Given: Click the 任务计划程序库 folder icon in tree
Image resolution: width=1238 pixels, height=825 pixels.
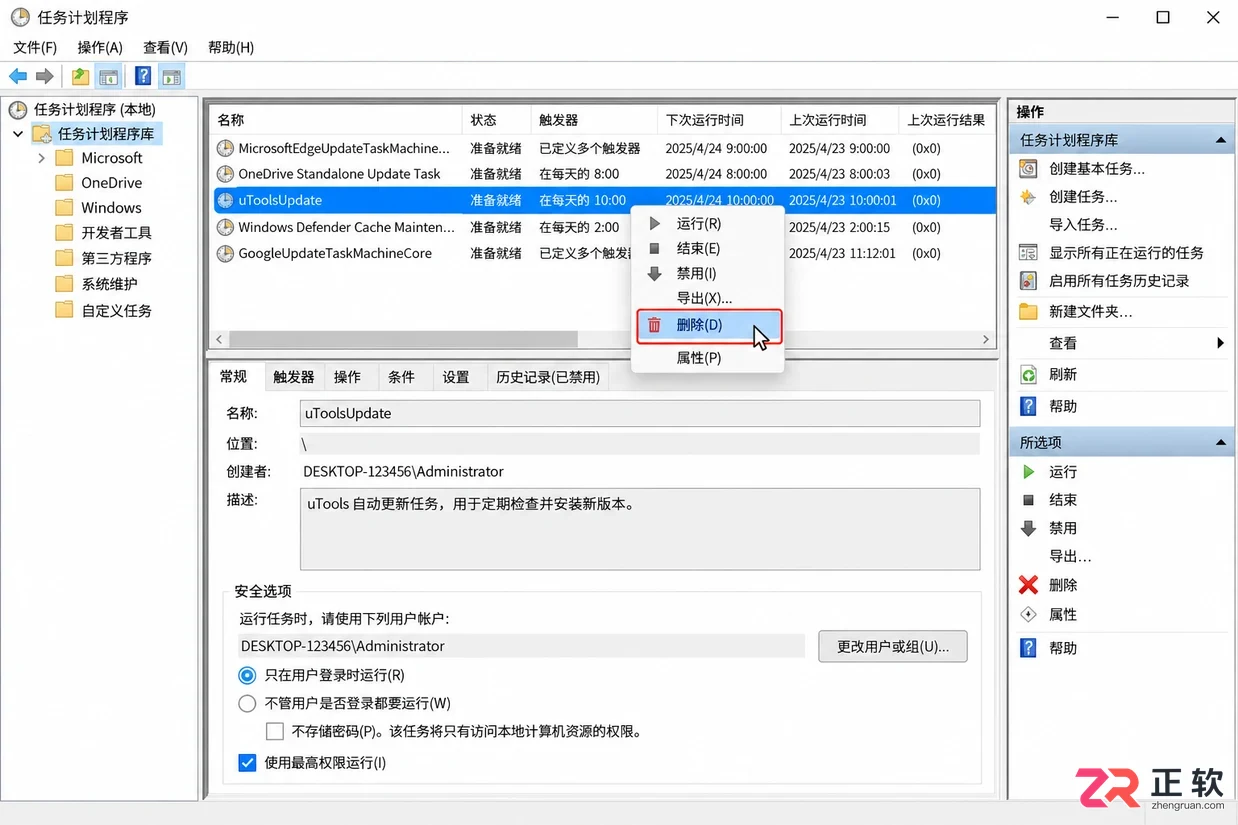Looking at the screenshot, I should [x=41, y=133].
